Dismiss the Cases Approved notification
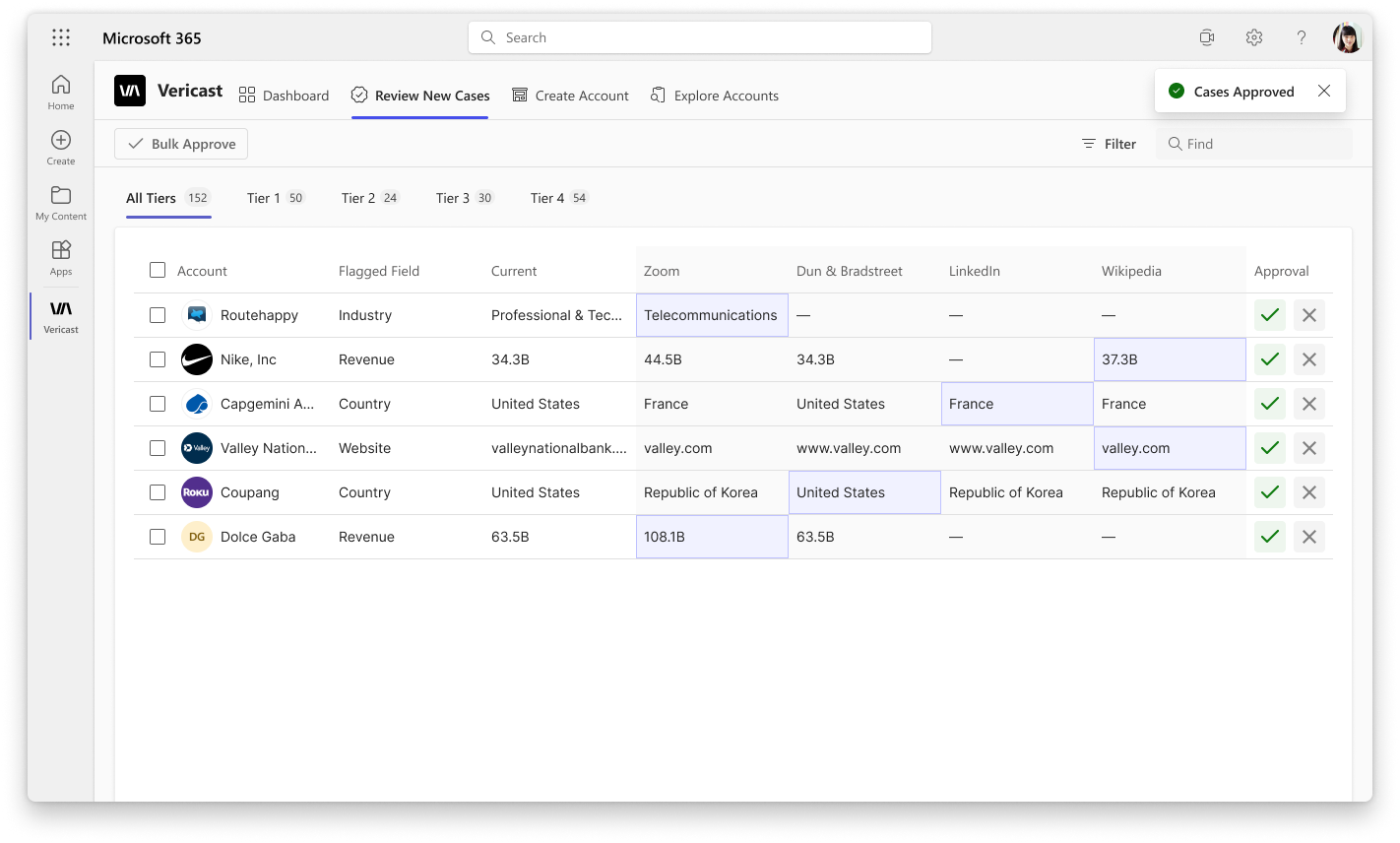 (x=1324, y=91)
